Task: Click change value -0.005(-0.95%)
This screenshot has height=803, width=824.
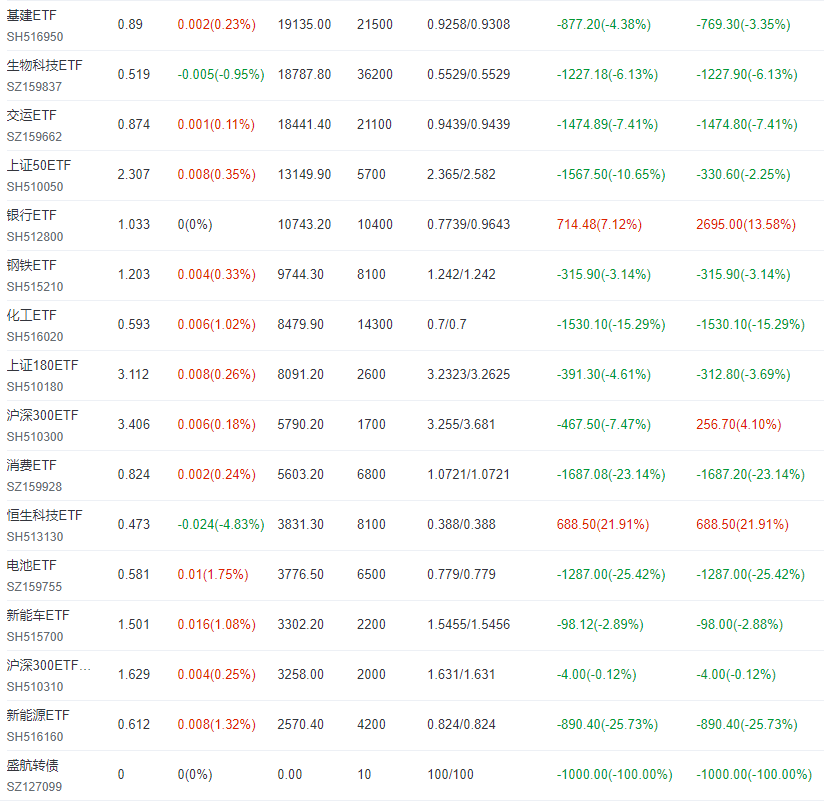Action: coord(221,74)
